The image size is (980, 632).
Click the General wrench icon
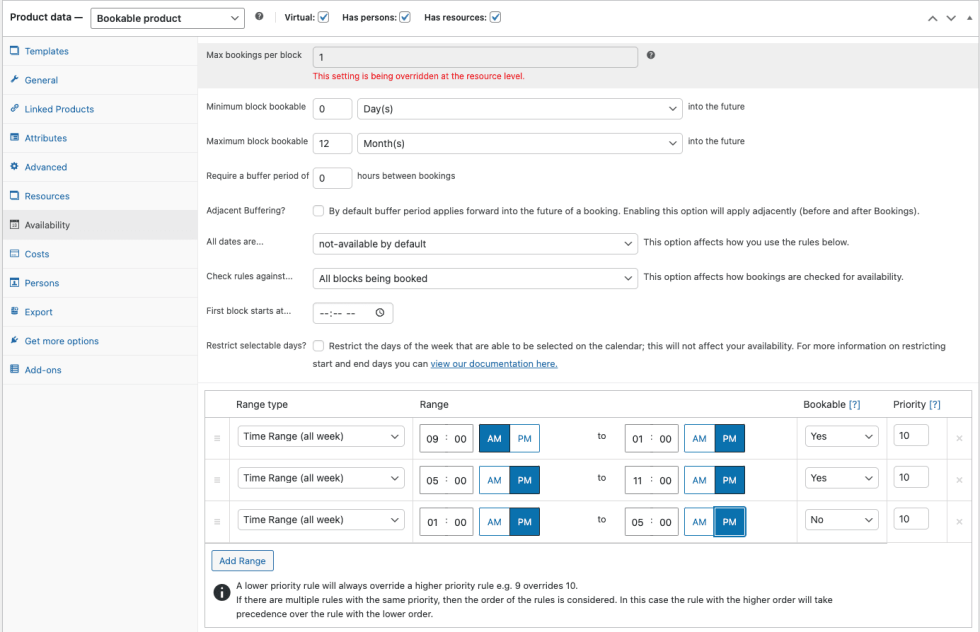[14, 79]
